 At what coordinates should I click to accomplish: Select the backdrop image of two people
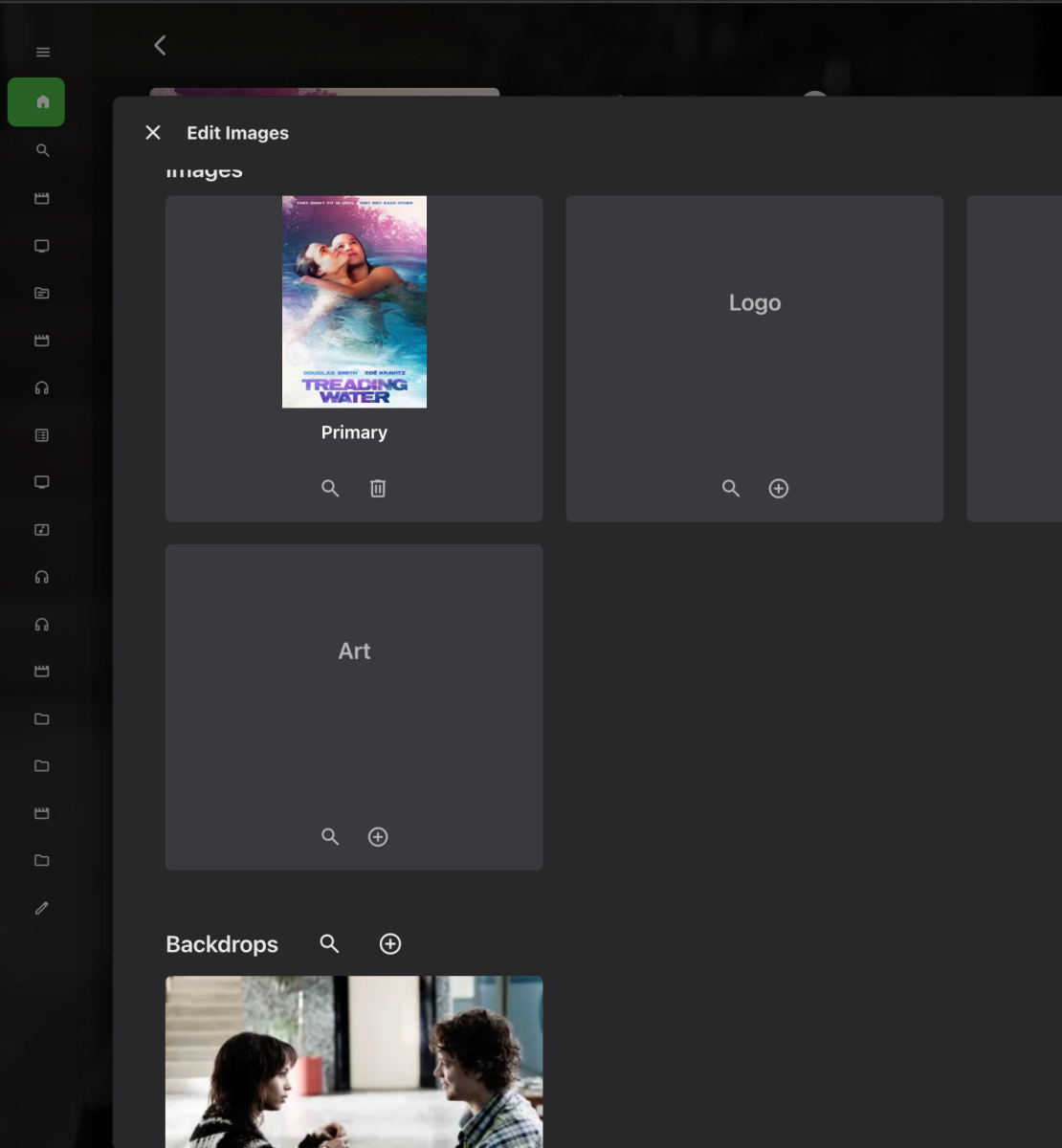[354, 1060]
